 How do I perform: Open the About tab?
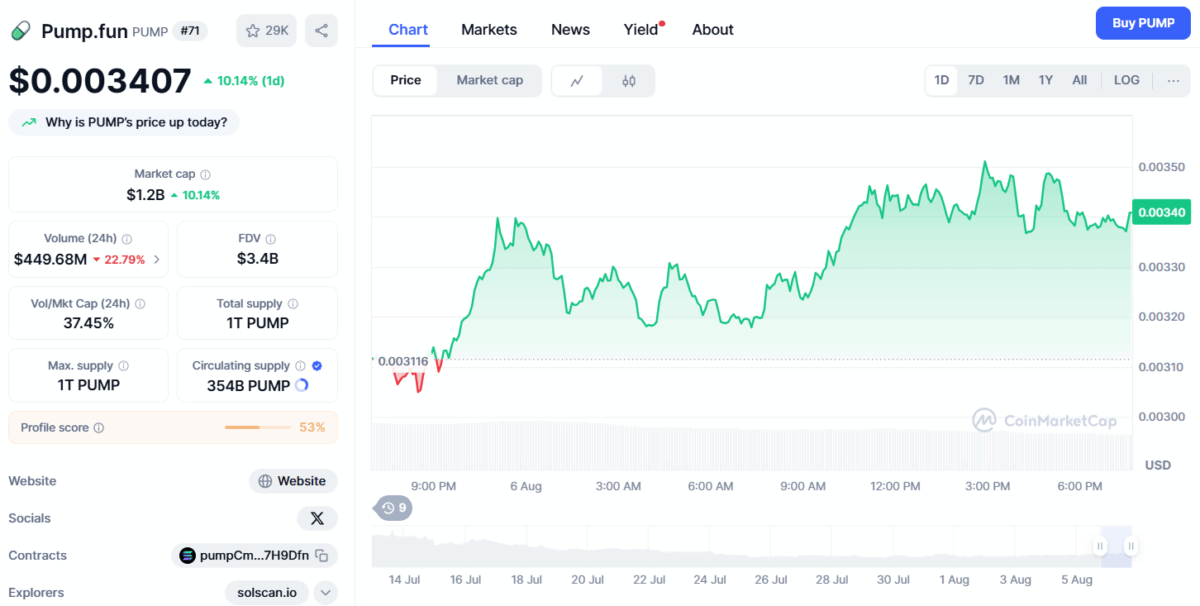(x=713, y=29)
